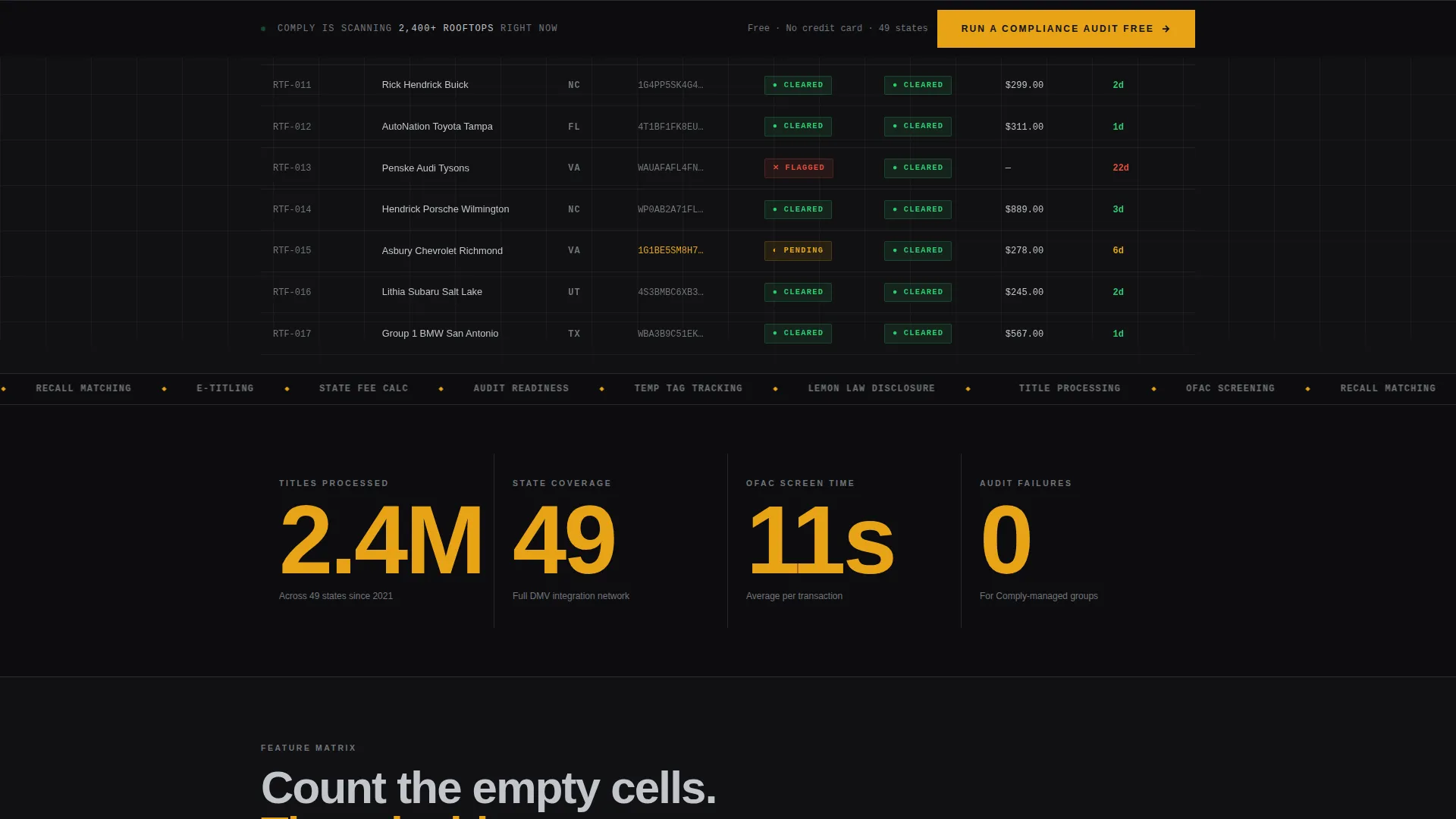Image resolution: width=1456 pixels, height=819 pixels.
Task: Click the red Flagged badge for Penske Audi Tysons
Action: [x=799, y=168]
